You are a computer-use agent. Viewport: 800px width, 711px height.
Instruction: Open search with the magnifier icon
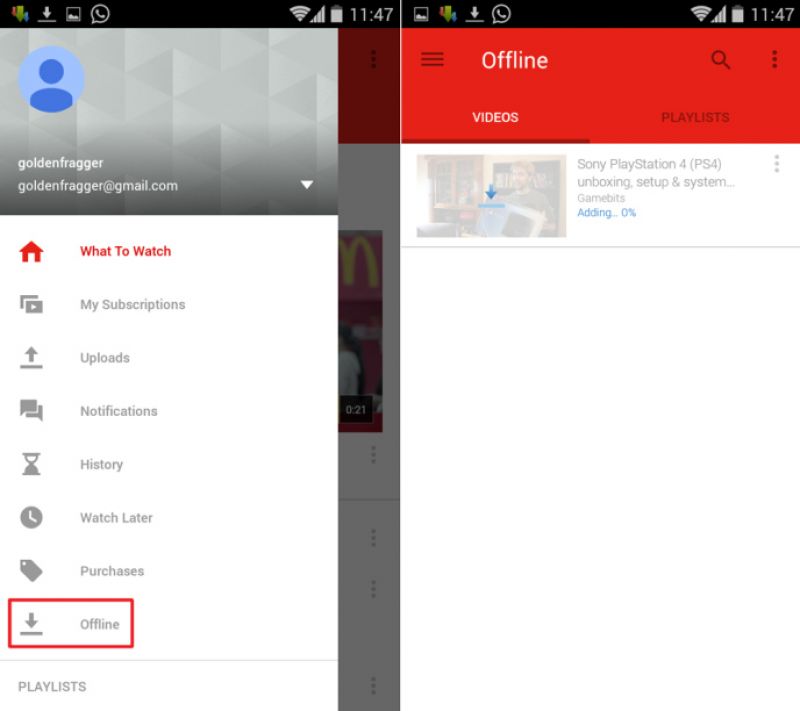720,60
